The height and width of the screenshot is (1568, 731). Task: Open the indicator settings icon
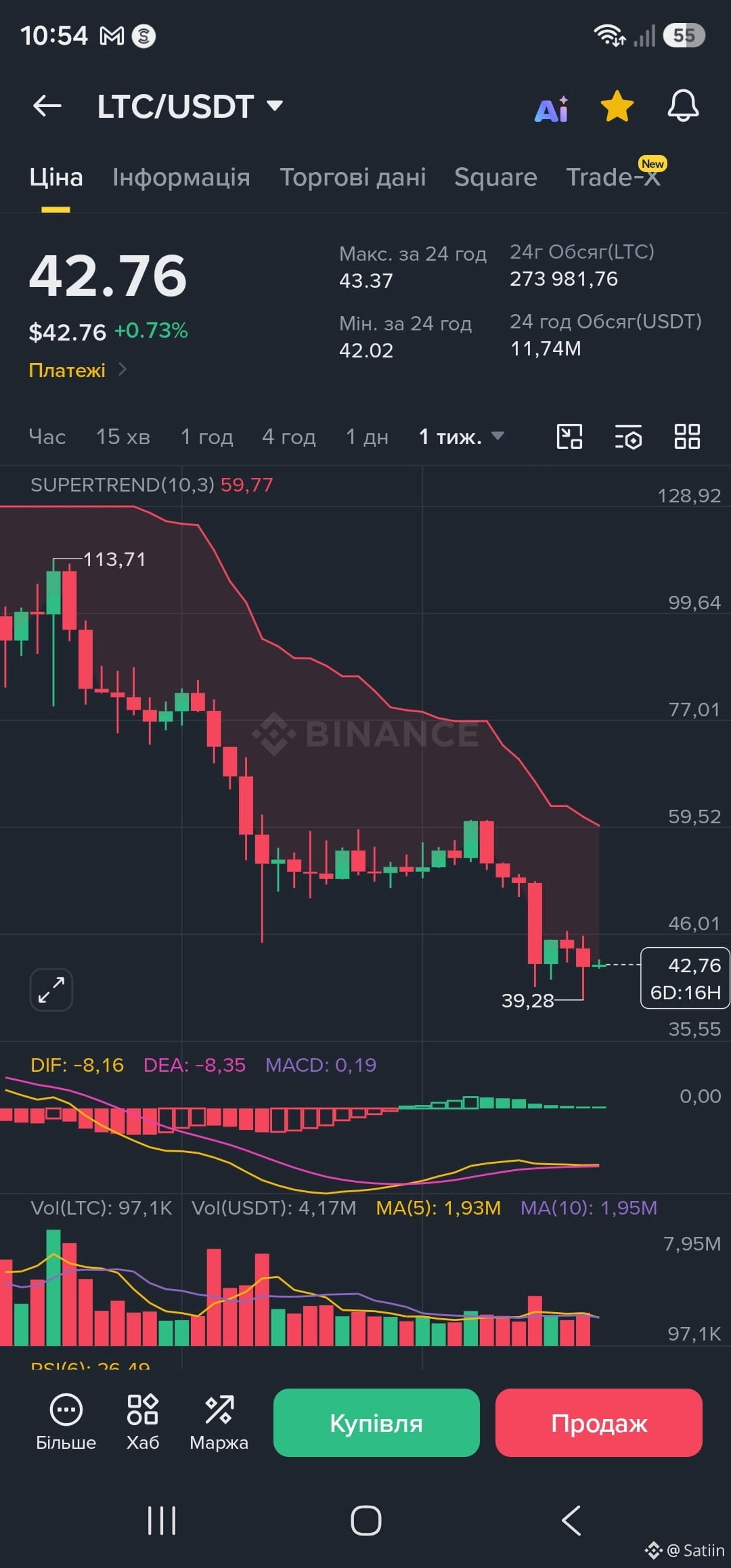point(628,437)
